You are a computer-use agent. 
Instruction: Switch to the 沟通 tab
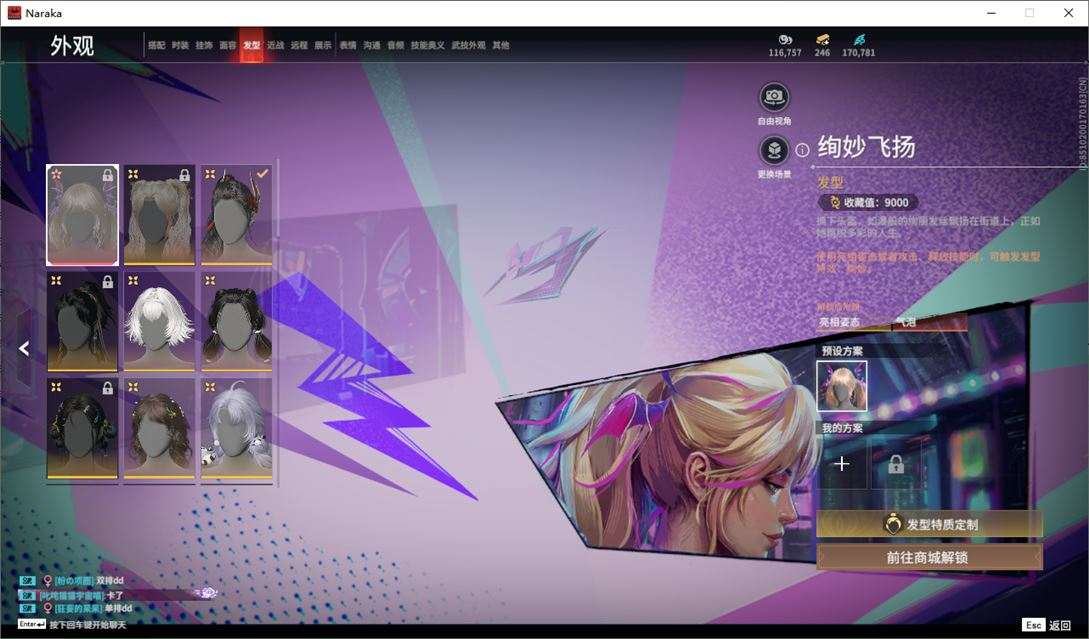pyautogui.click(x=372, y=45)
